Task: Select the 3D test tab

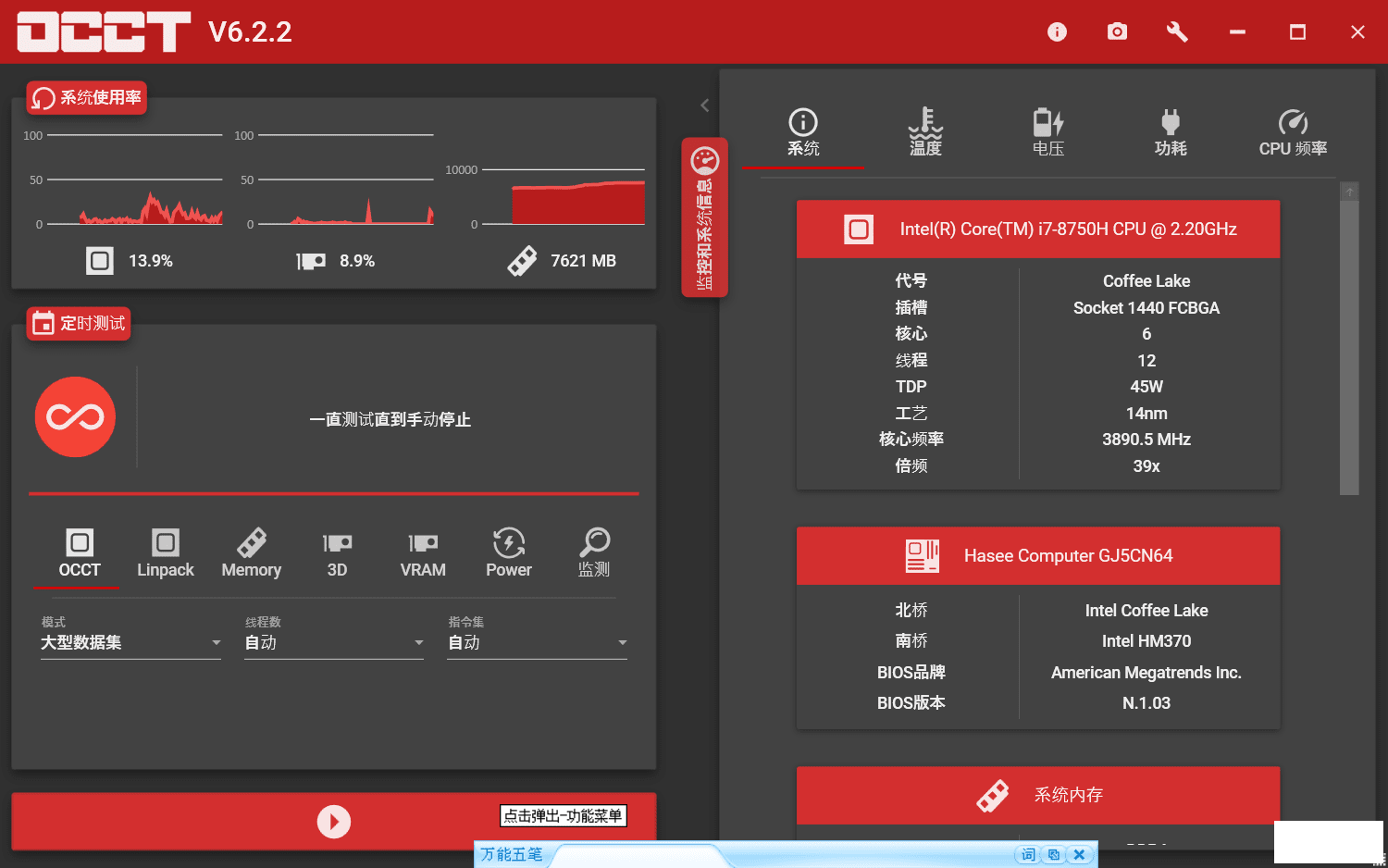Action: point(337,554)
